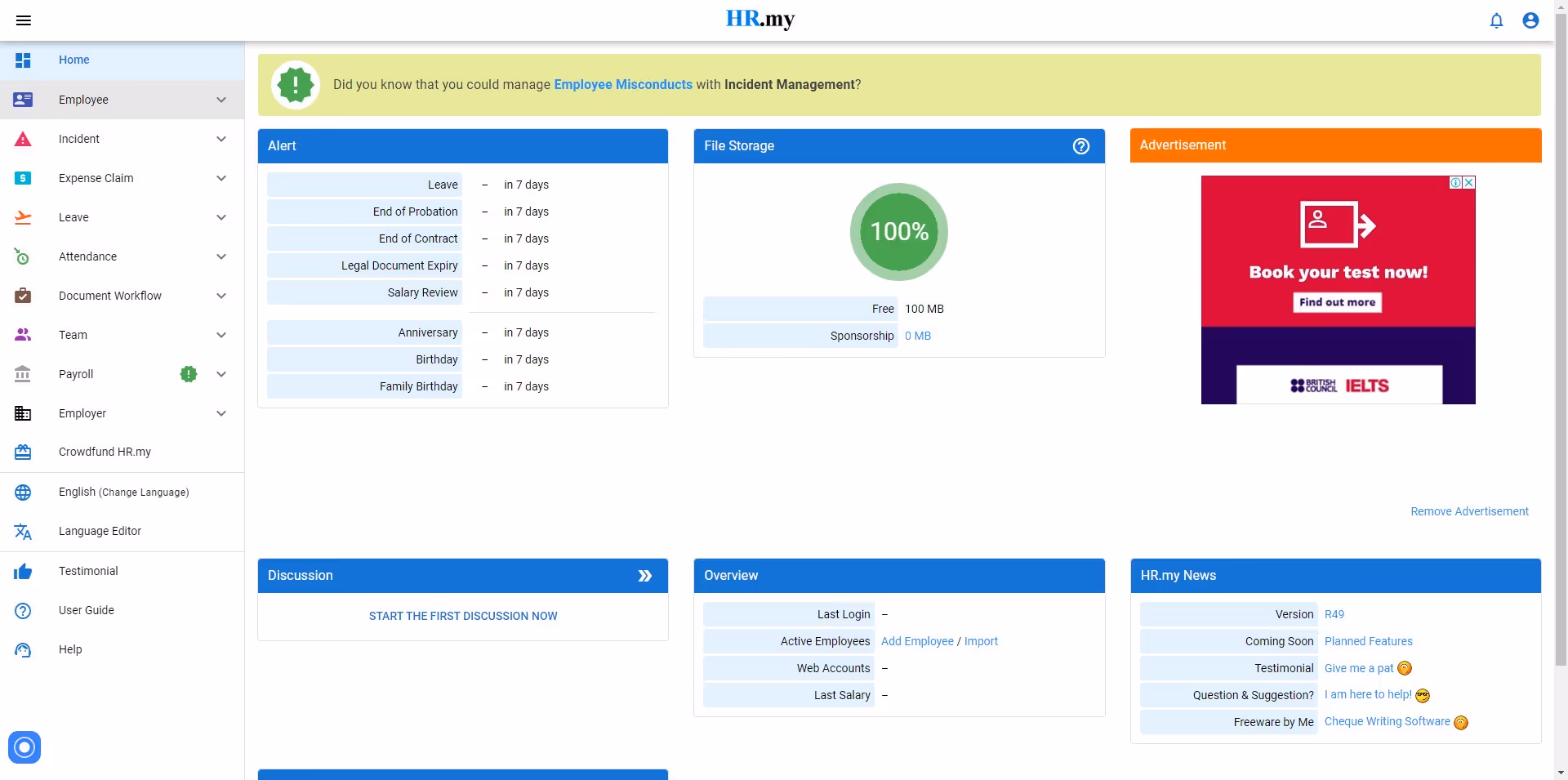Click the Home dashboard icon

tap(23, 60)
